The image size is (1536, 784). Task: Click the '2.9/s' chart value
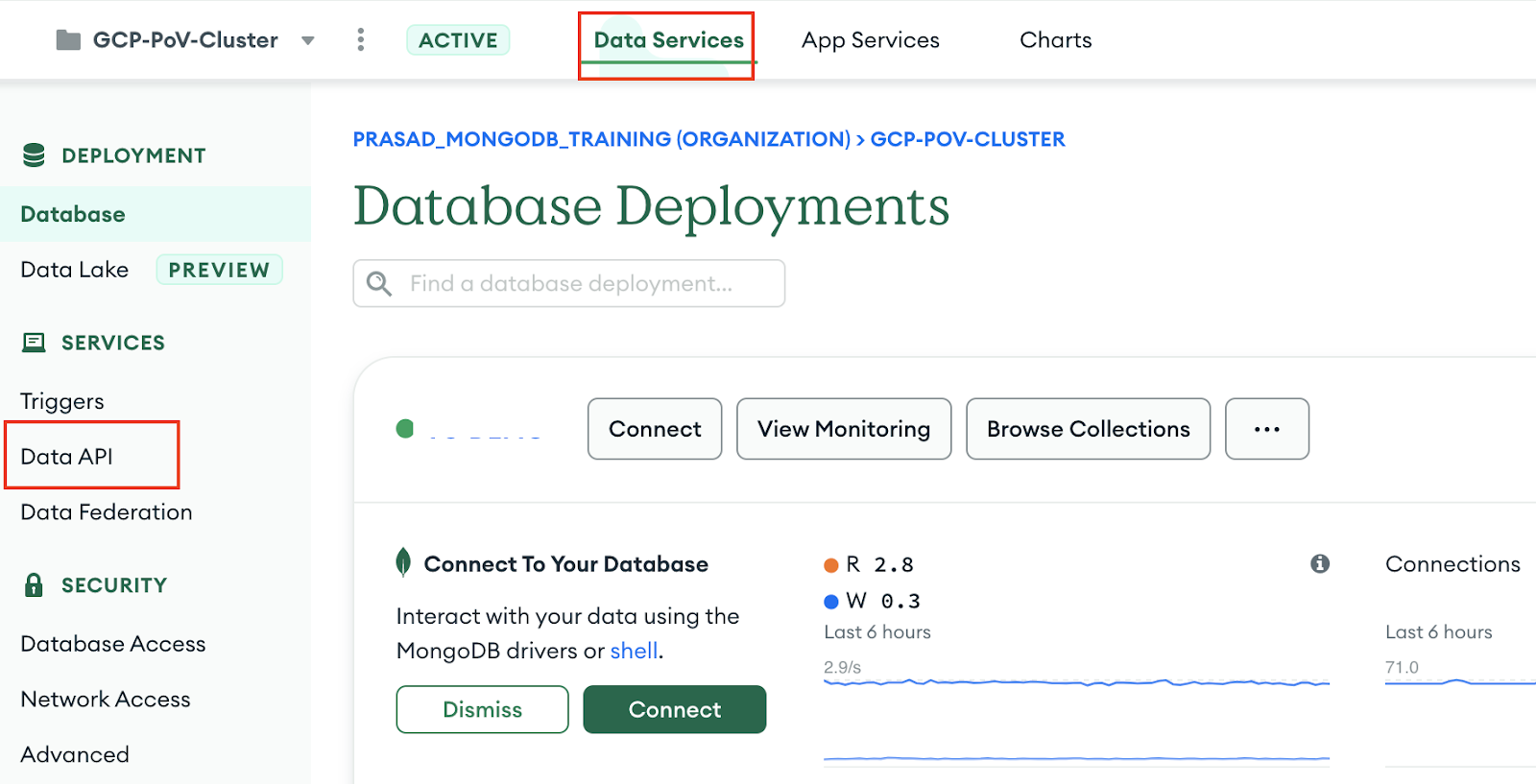(x=842, y=667)
